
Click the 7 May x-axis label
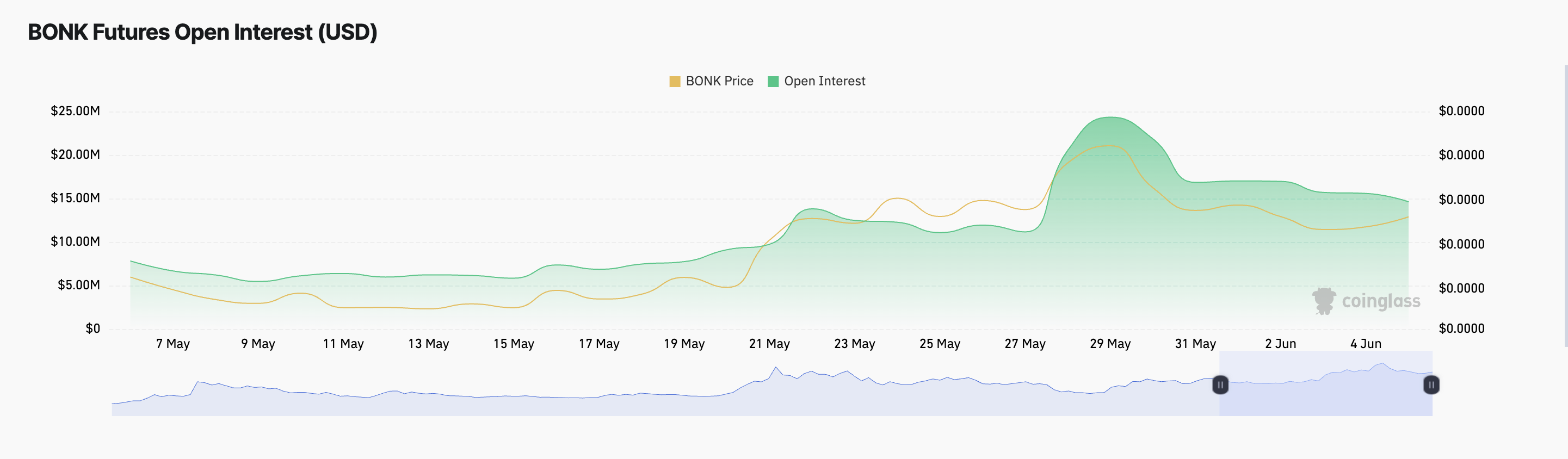pyautogui.click(x=173, y=344)
